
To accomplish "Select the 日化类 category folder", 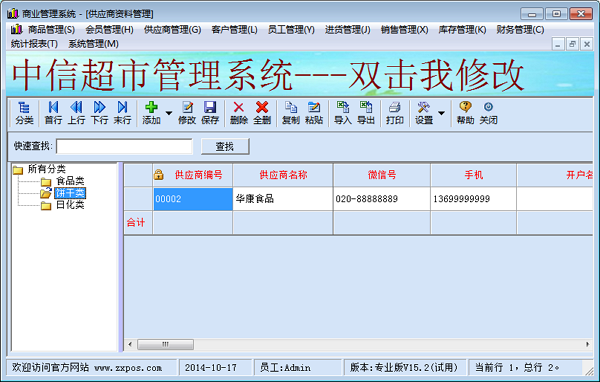I will pyautogui.click(x=70, y=205).
